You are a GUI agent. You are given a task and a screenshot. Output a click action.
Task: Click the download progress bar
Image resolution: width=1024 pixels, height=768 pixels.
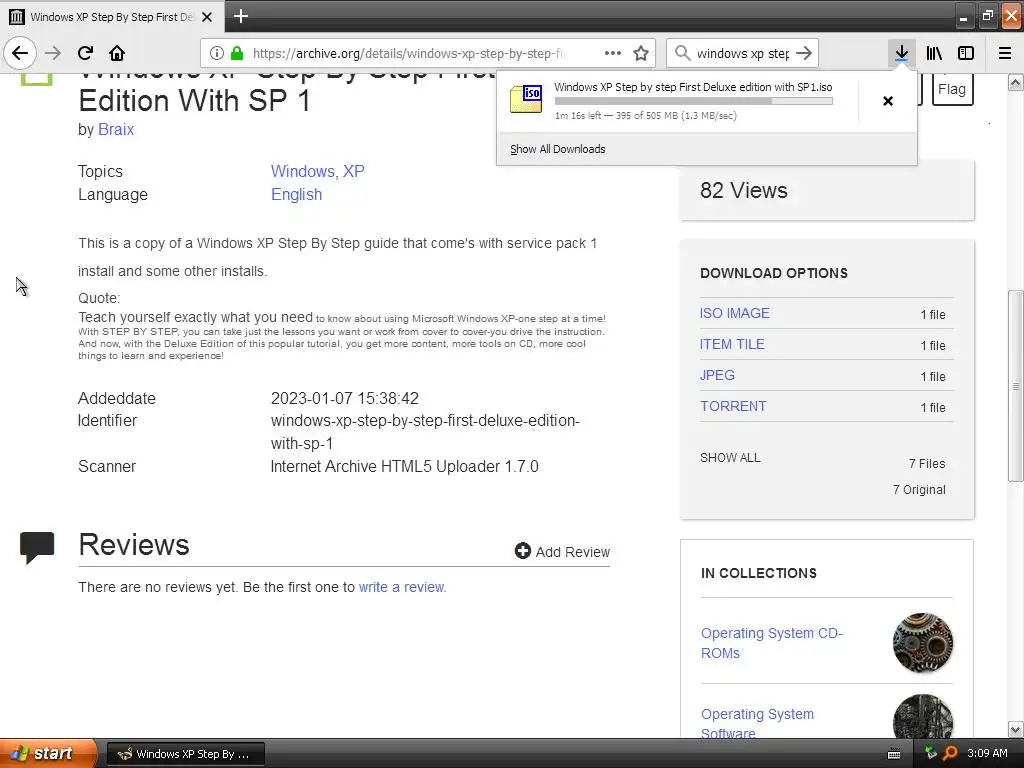tap(694, 101)
